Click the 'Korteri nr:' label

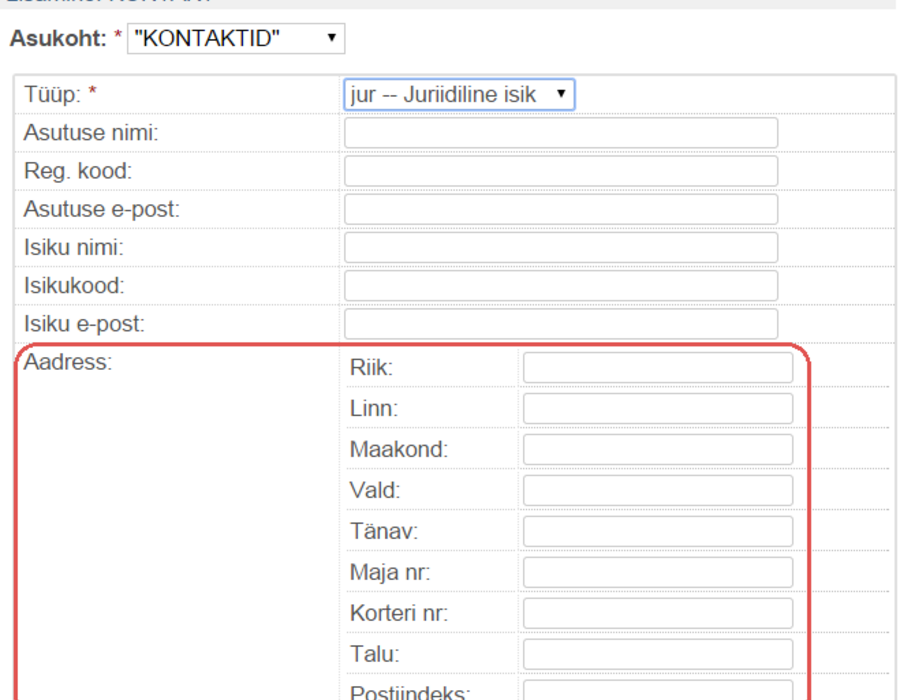click(399, 613)
